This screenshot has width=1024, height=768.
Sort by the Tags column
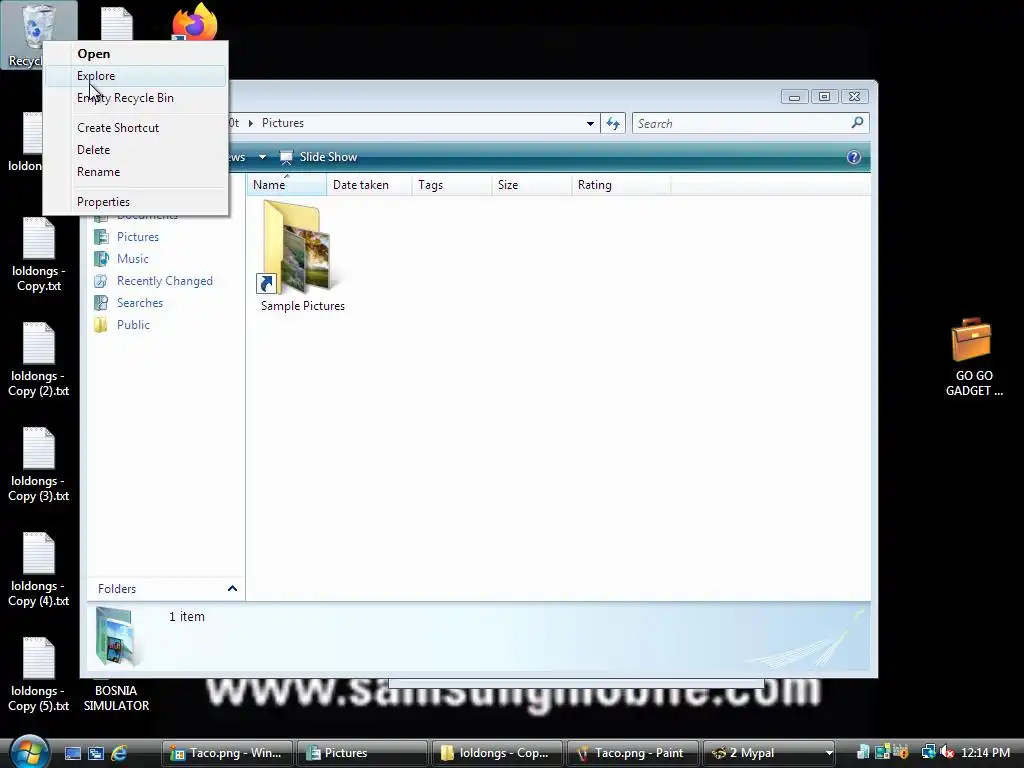452,185
